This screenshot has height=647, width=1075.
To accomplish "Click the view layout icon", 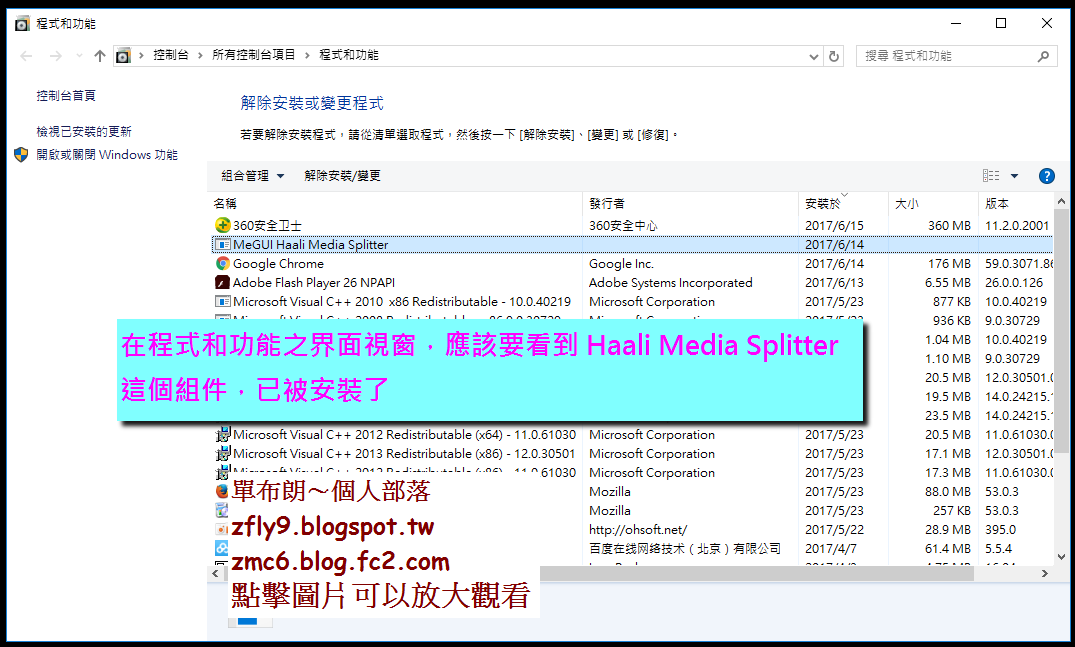I will tap(991, 176).
